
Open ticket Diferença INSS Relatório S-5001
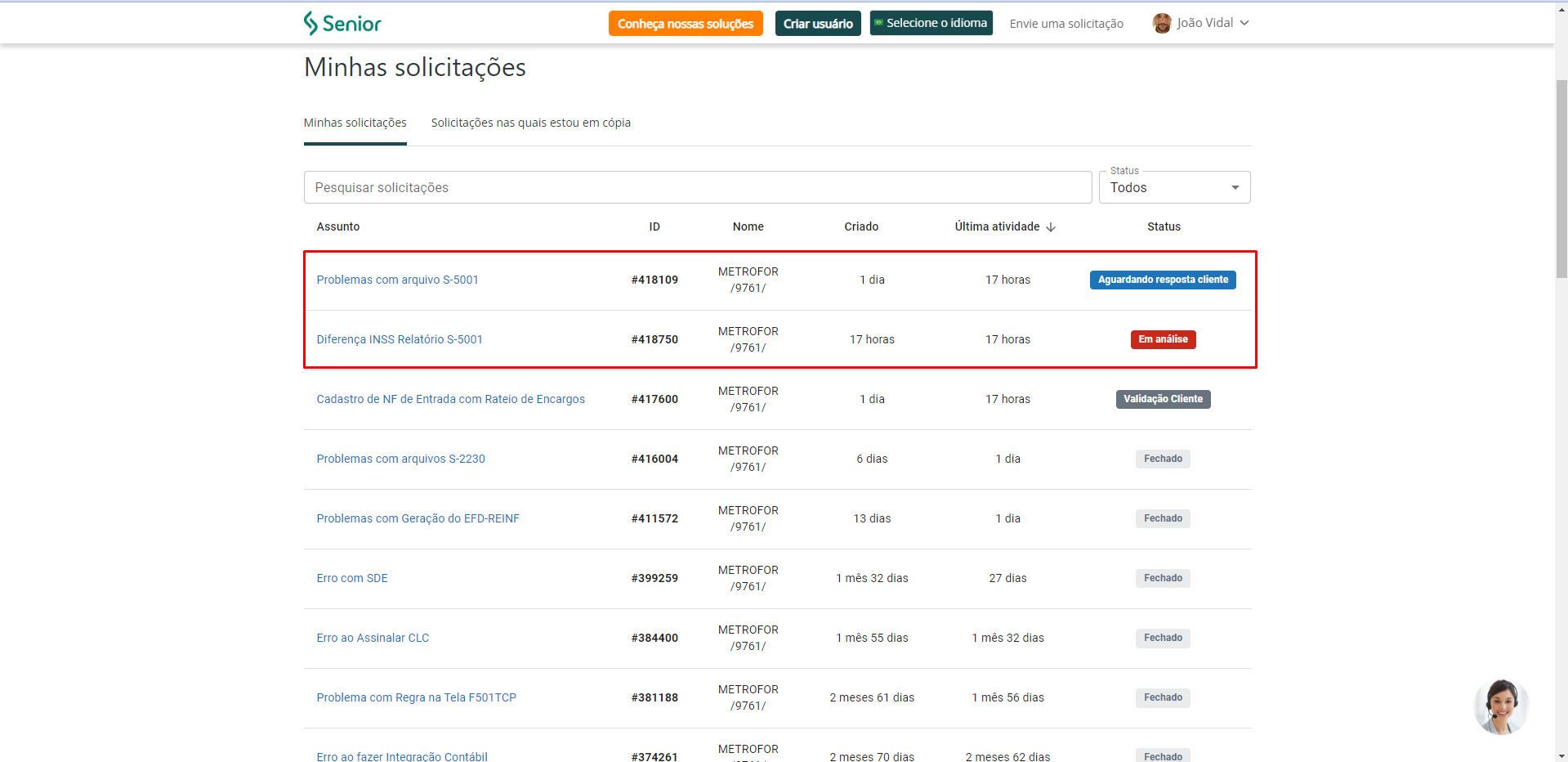point(400,339)
